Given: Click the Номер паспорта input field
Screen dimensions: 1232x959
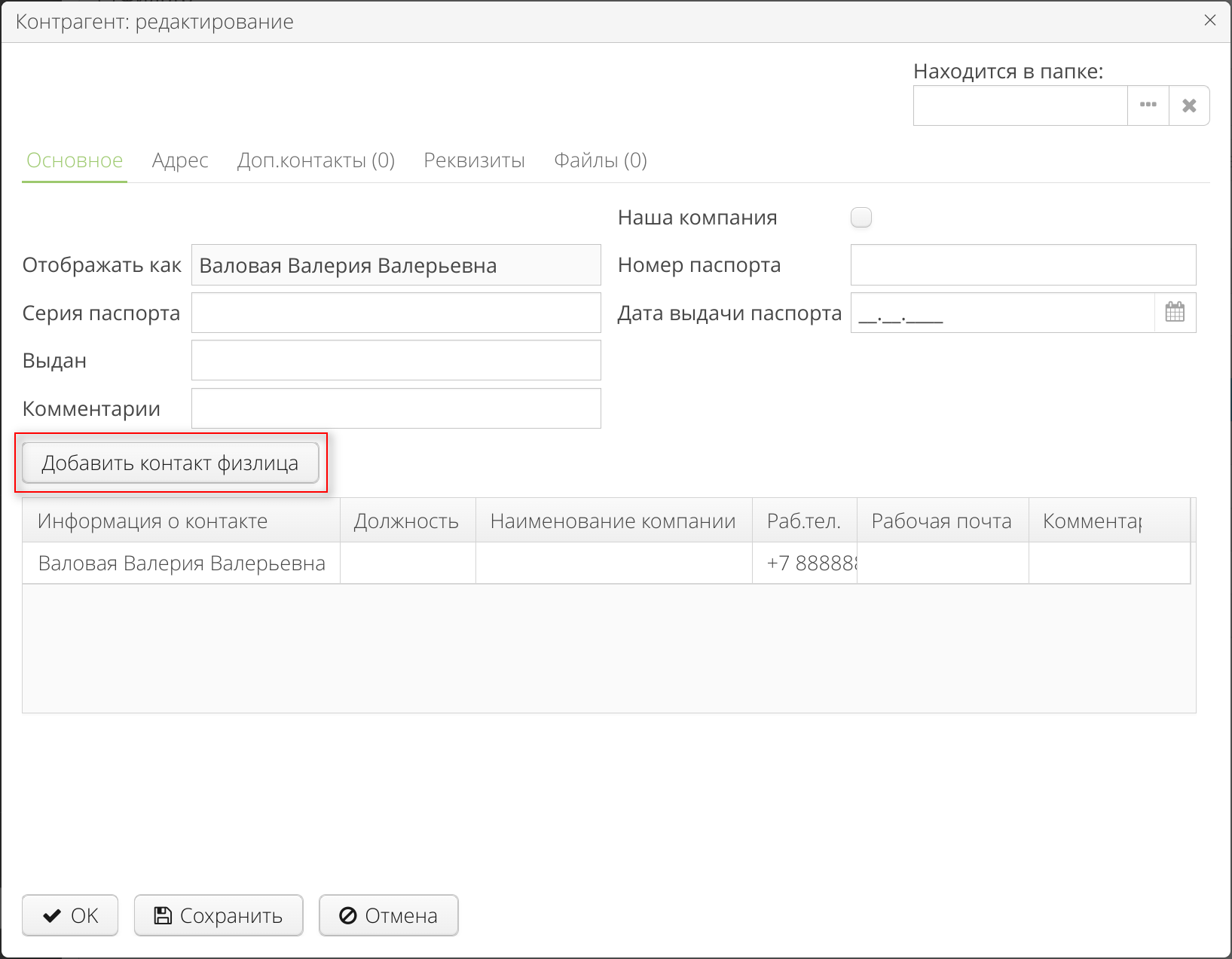Looking at the screenshot, I should pyautogui.click(x=1022, y=265).
